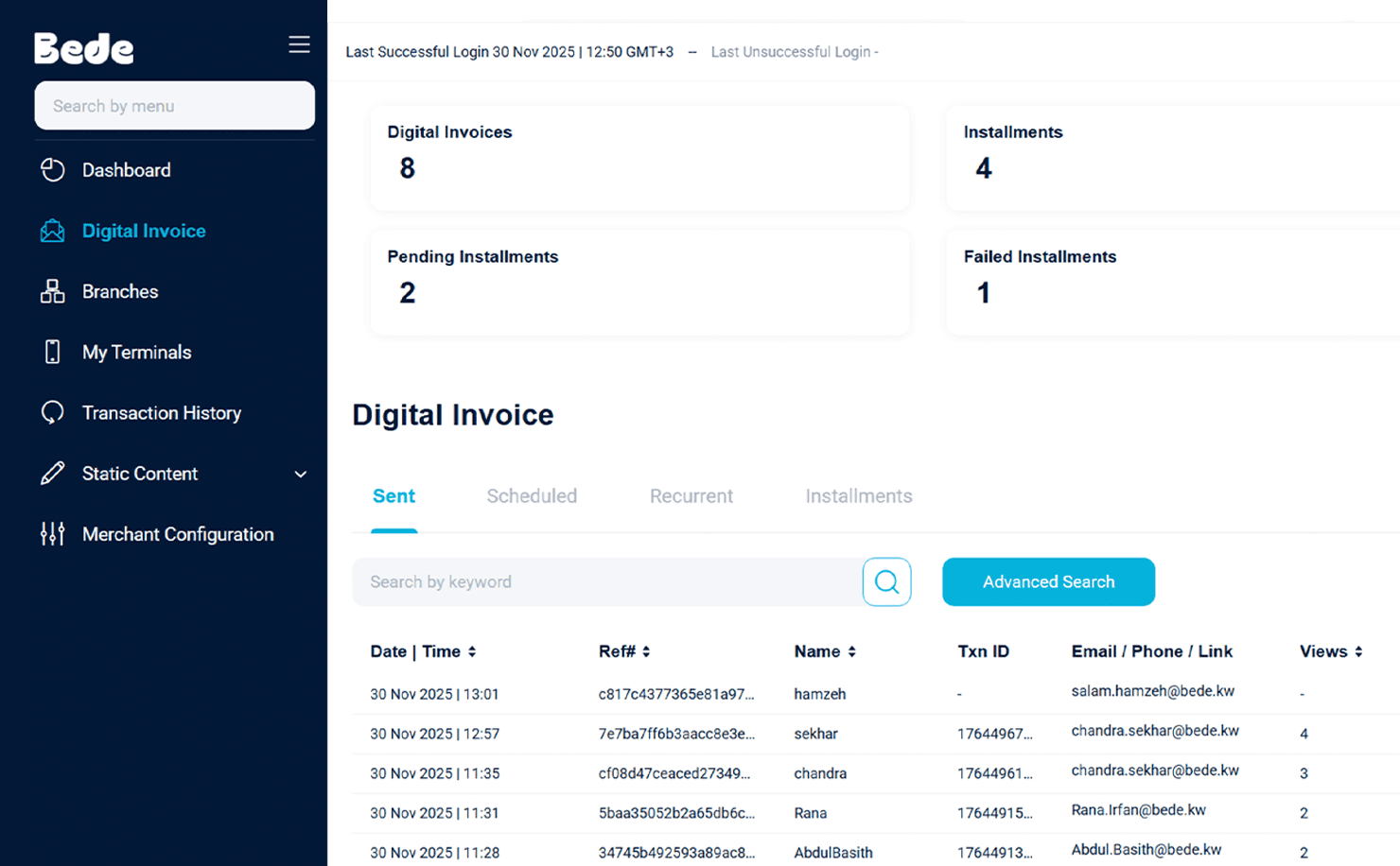Click the My Terminals phone icon
The image size is (1400, 866).
(52, 352)
